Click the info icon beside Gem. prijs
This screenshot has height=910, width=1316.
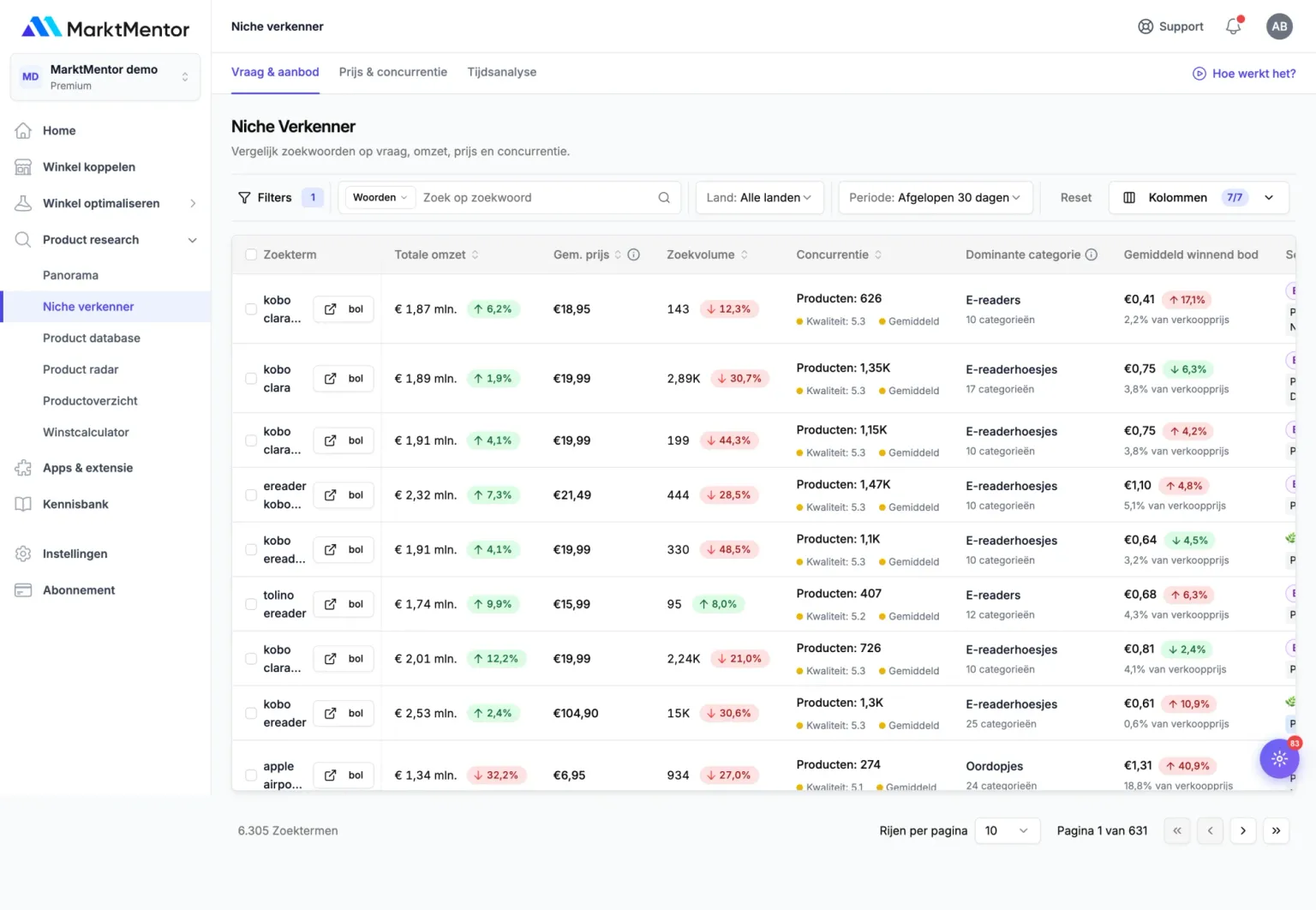(634, 254)
